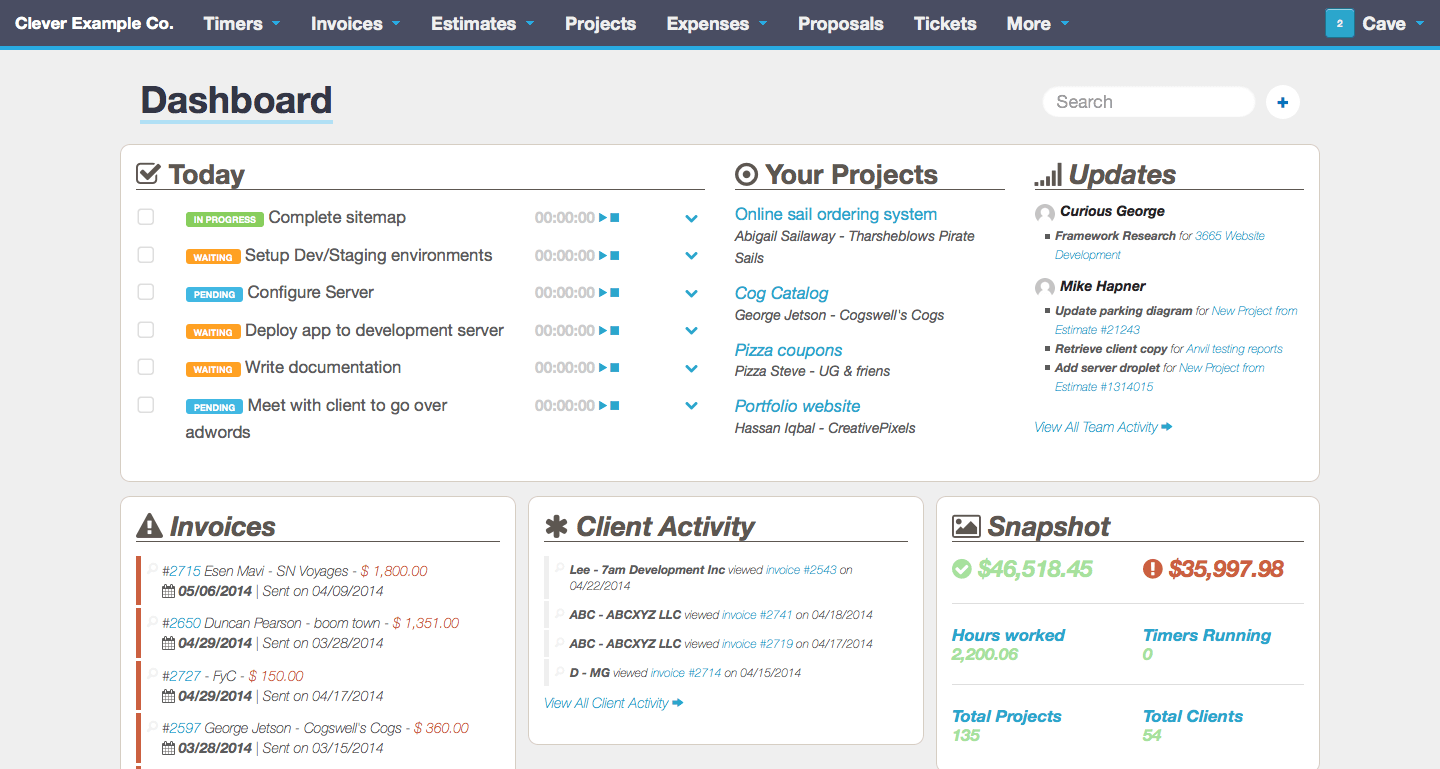This screenshot has height=769, width=1440.
Task: Open the Cog Catalog project link
Action: [x=781, y=293]
